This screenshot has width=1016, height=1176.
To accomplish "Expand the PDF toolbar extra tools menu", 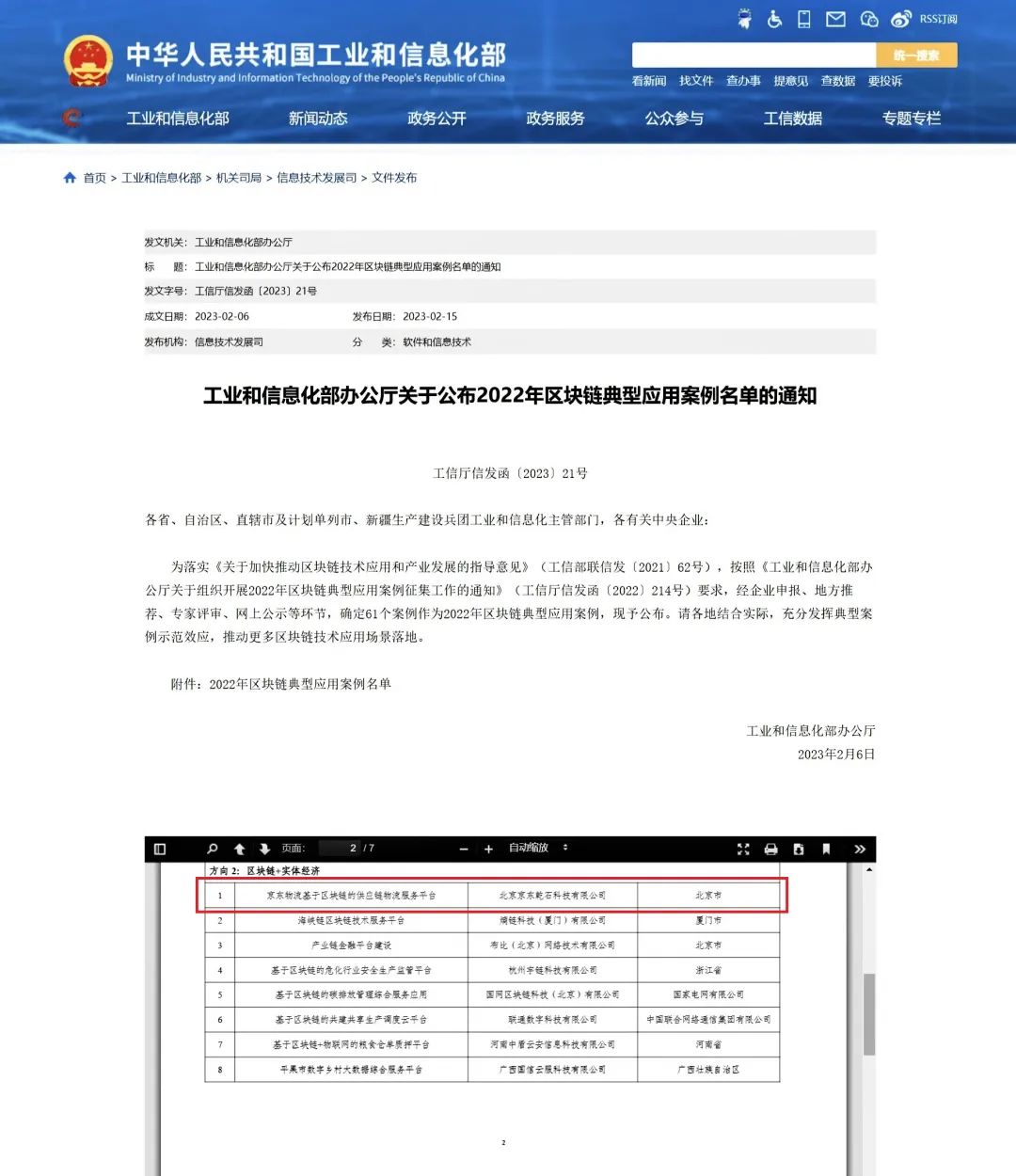I will [859, 849].
